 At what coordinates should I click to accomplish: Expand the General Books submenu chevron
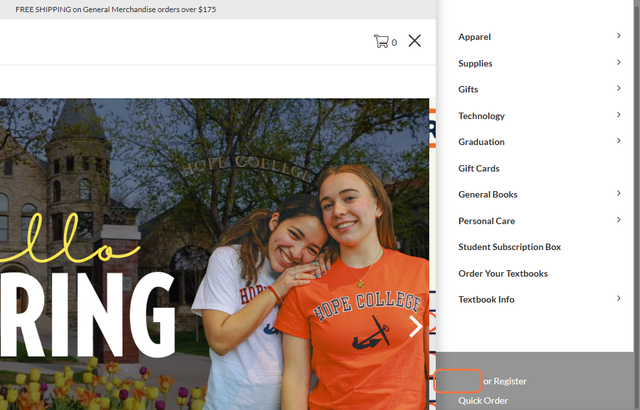pos(619,193)
